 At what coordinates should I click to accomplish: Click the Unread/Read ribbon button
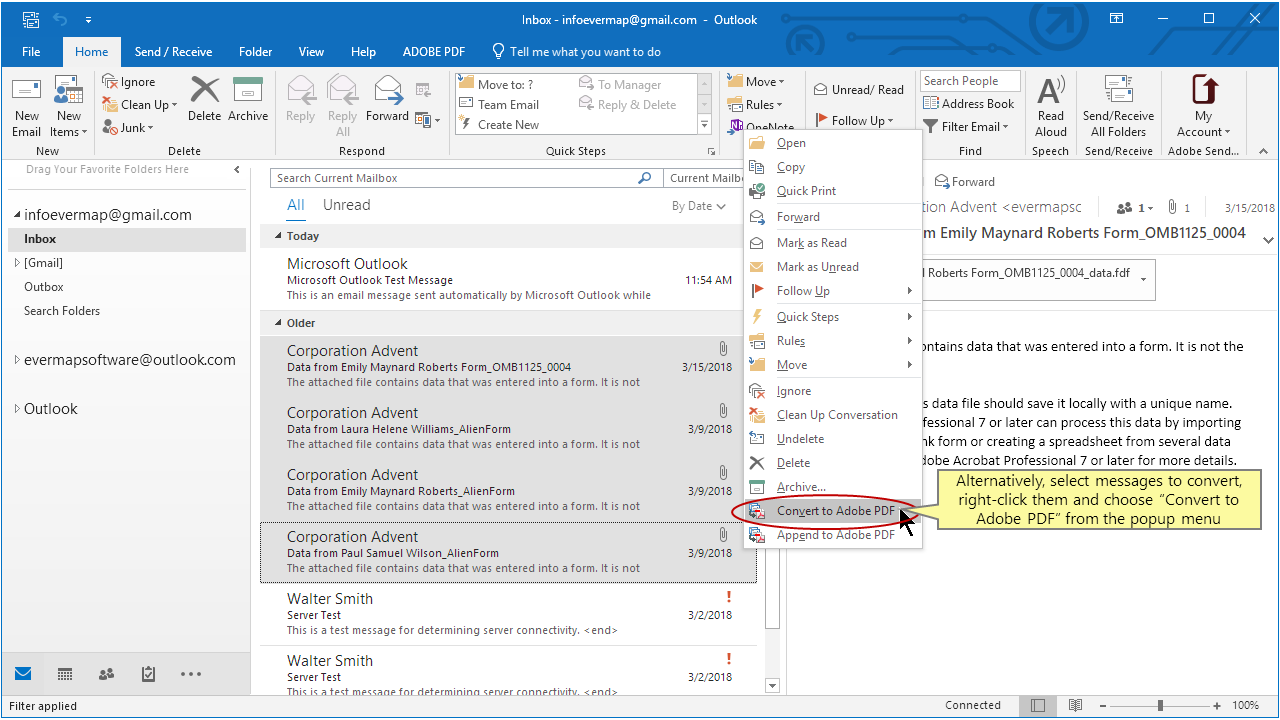point(858,90)
